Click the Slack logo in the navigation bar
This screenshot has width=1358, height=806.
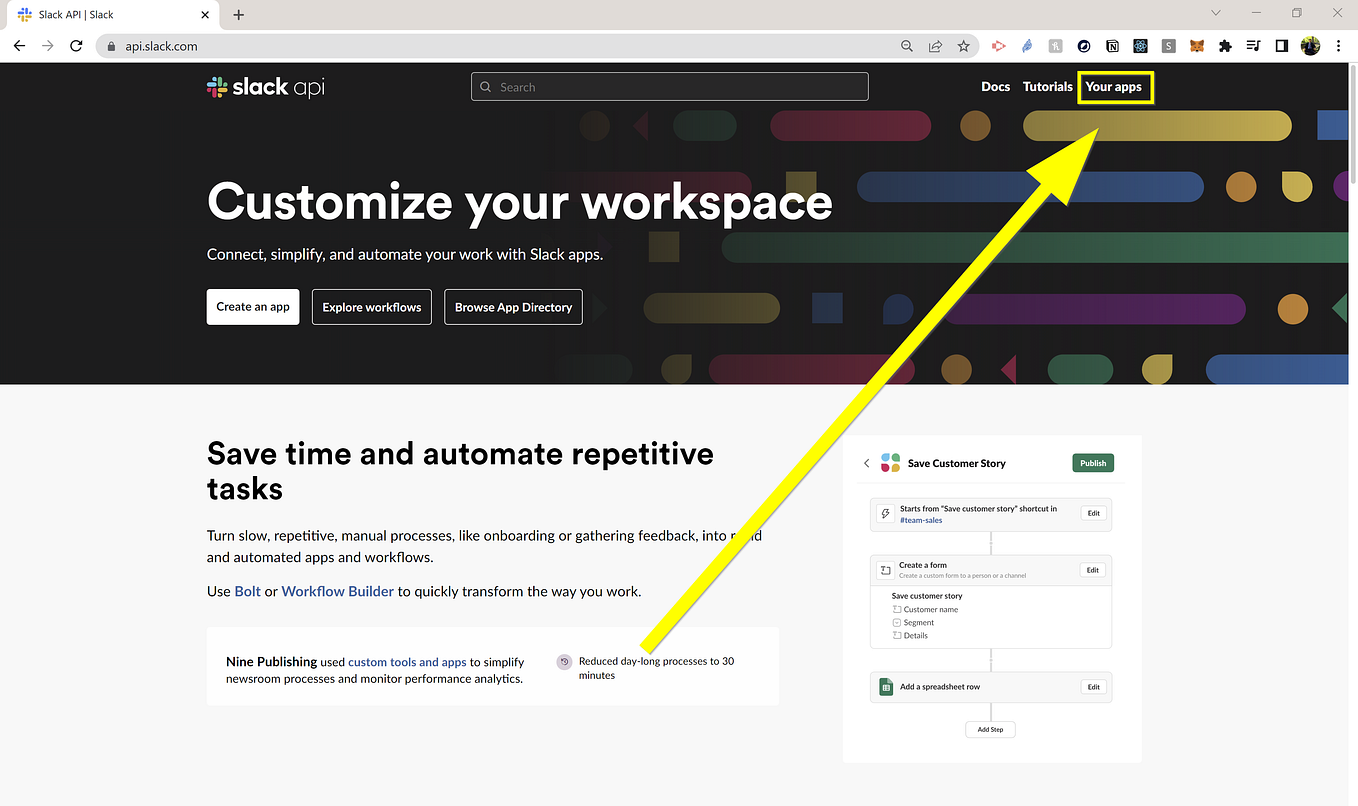[x=265, y=86]
